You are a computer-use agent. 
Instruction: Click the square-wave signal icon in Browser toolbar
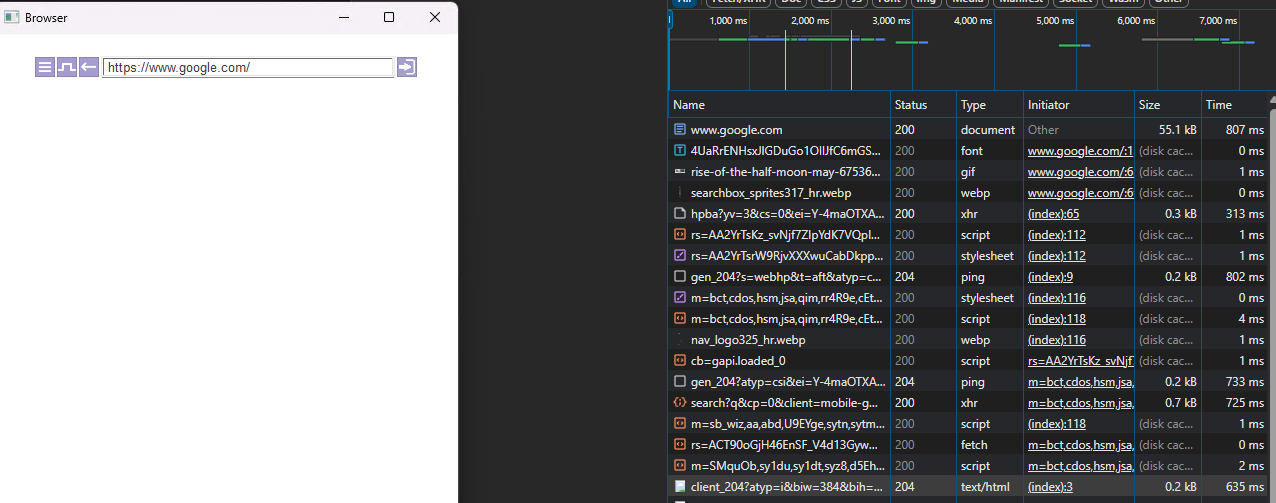(x=67, y=67)
